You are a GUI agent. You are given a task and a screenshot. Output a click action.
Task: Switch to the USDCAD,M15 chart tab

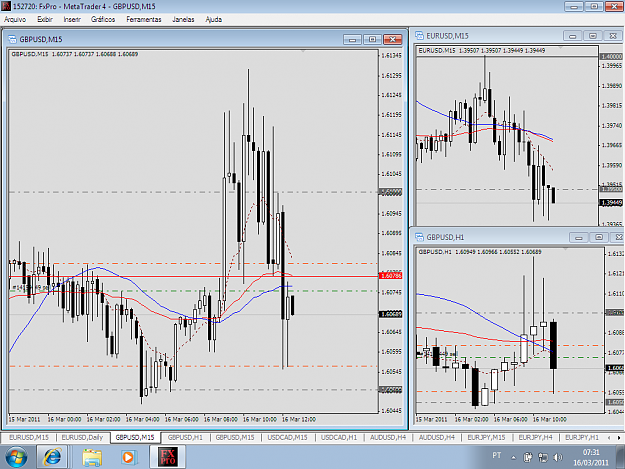(x=287, y=437)
